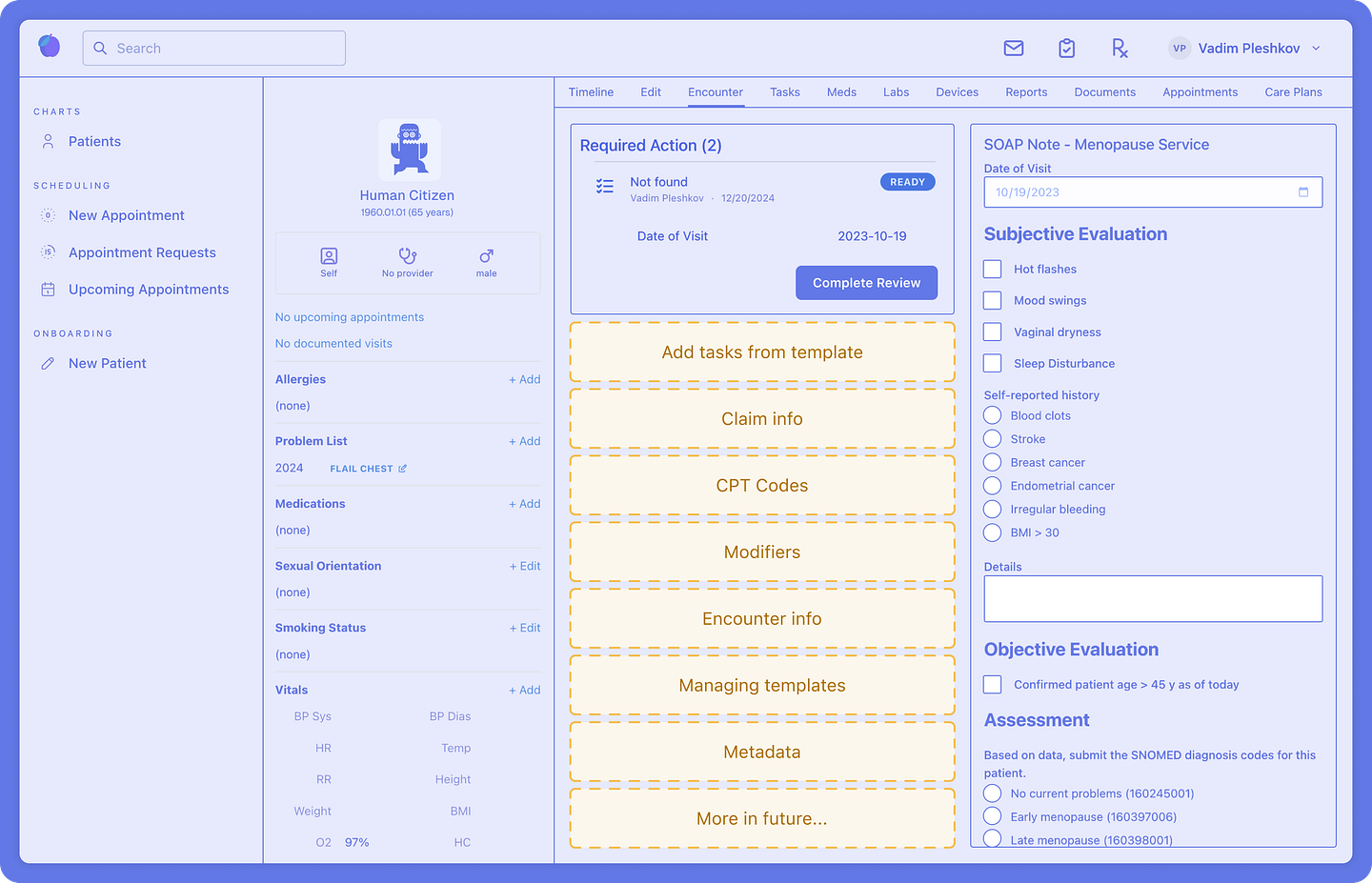Viewport: 1372px width, 883px height.
Task: Switch to the Labs tab
Action: coord(896,92)
